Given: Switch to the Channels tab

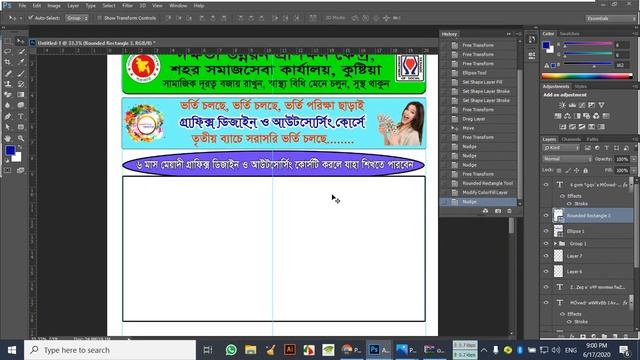Looking at the screenshot, I should coord(571,139).
